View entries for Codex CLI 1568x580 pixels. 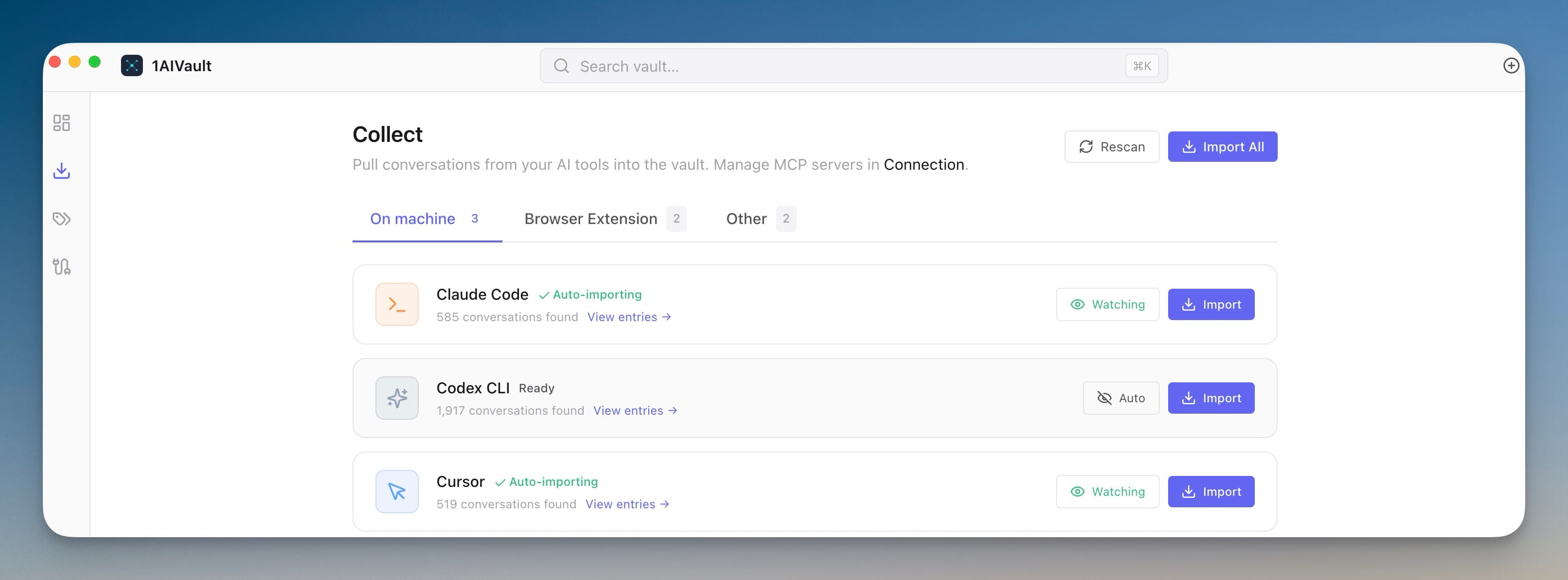click(x=635, y=411)
